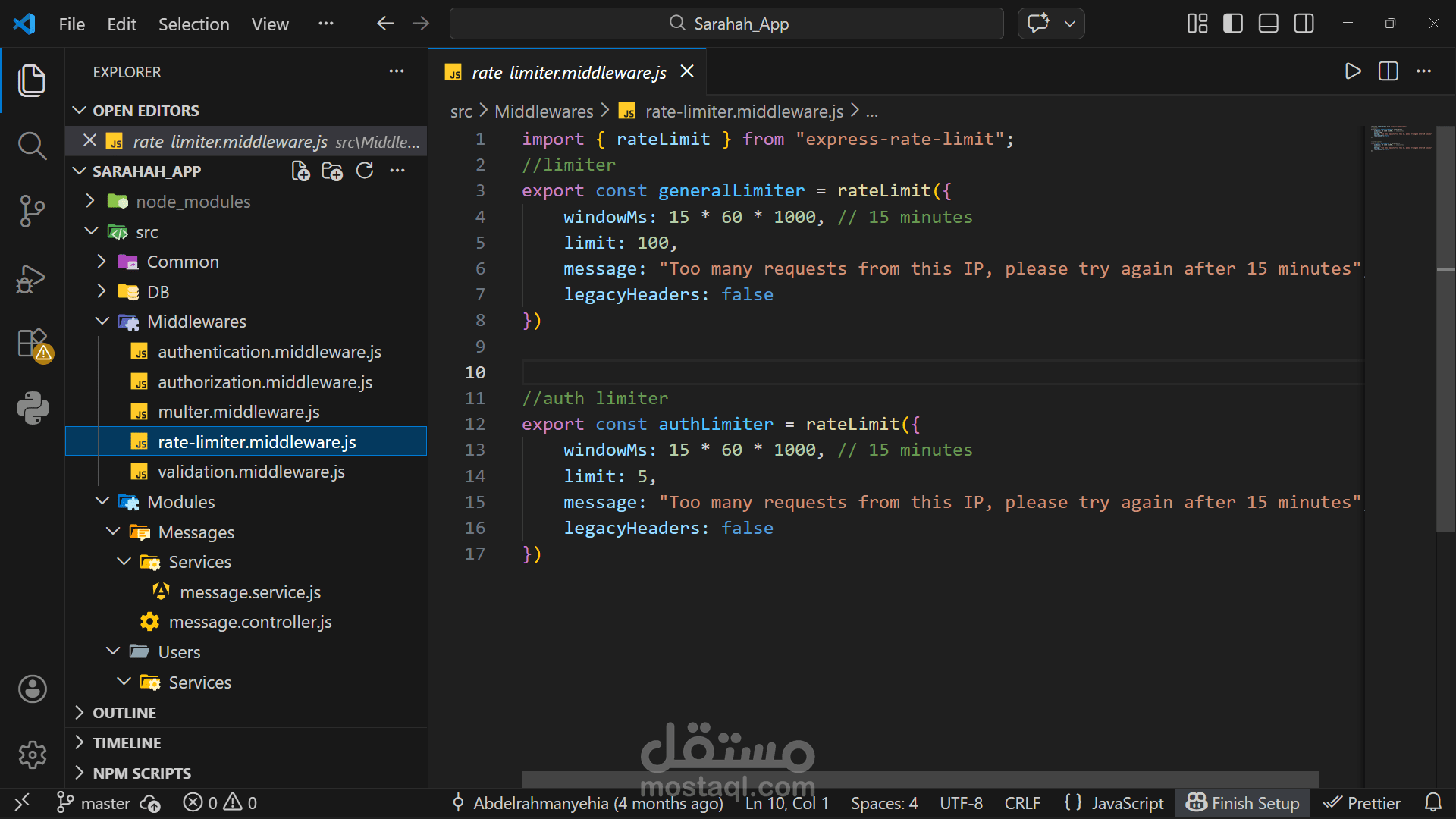
Task: Toggle the primary side bar visibility
Action: [x=1233, y=24]
